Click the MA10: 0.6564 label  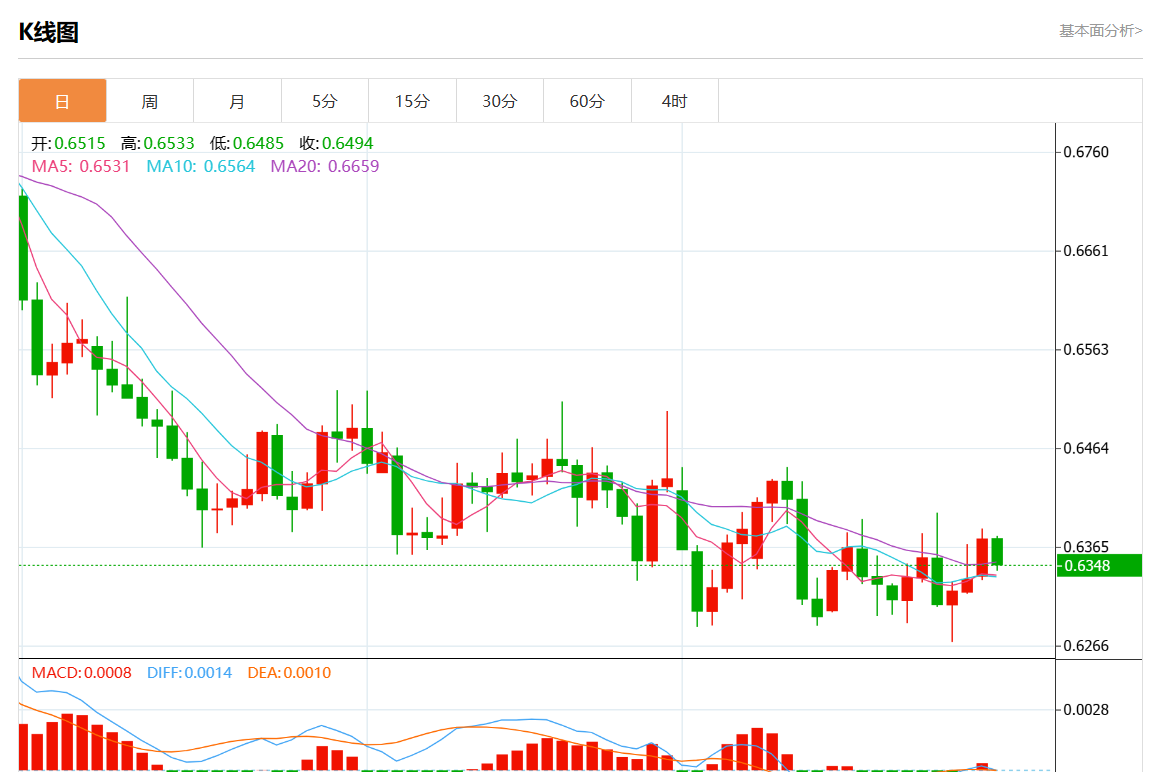201,166
